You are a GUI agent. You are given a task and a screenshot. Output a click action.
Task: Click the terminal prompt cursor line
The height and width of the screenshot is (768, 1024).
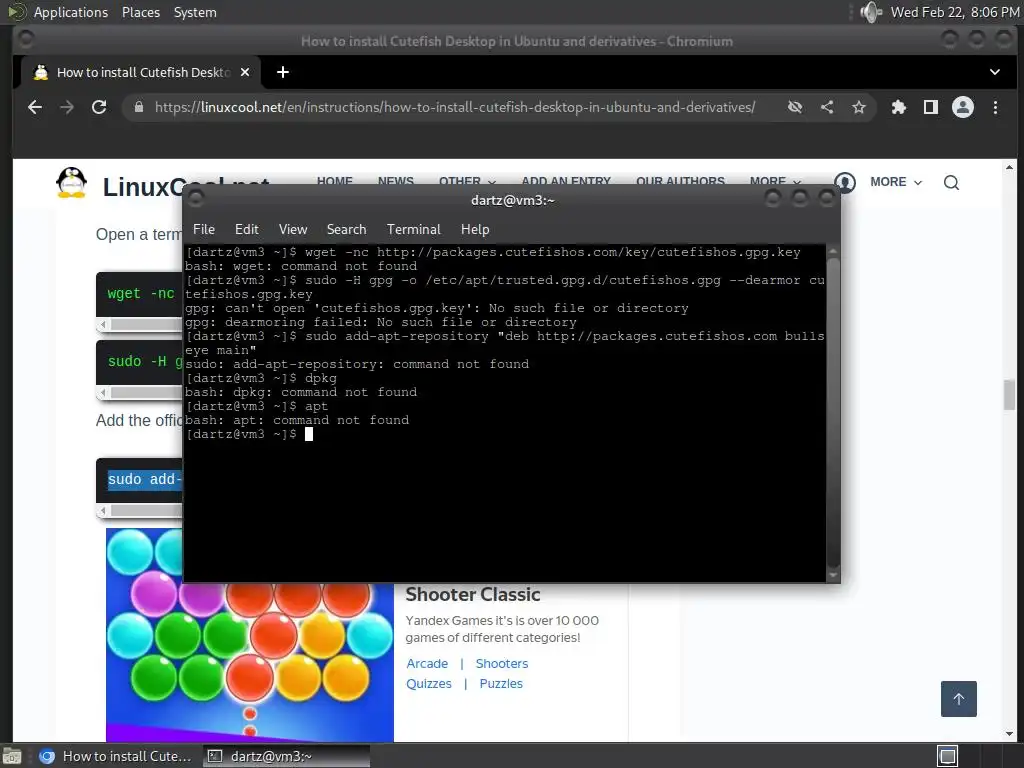click(x=249, y=434)
